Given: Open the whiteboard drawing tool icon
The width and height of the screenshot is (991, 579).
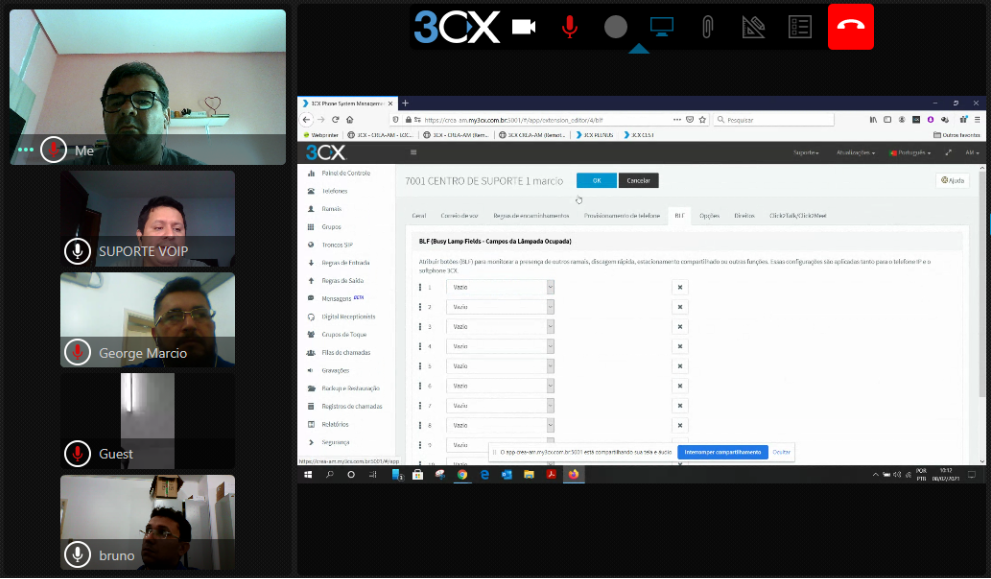Looking at the screenshot, I should click(753, 27).
